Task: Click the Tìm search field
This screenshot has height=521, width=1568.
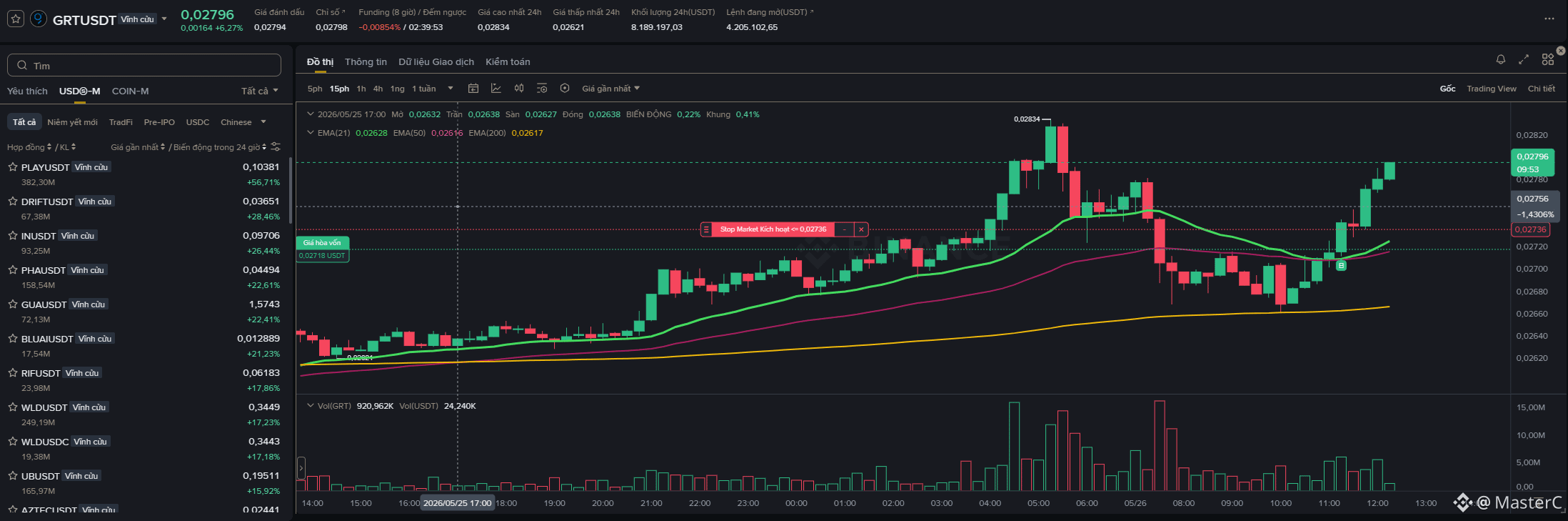Action: [x=144, y=65]
